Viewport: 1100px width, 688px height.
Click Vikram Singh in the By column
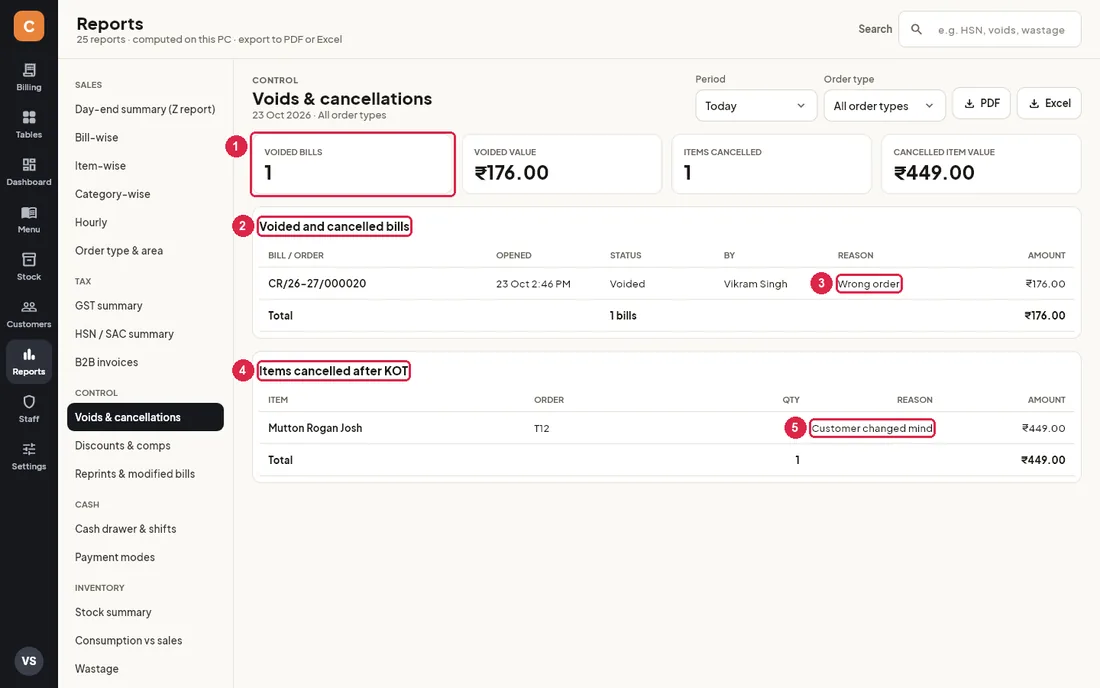pos(756,284)
